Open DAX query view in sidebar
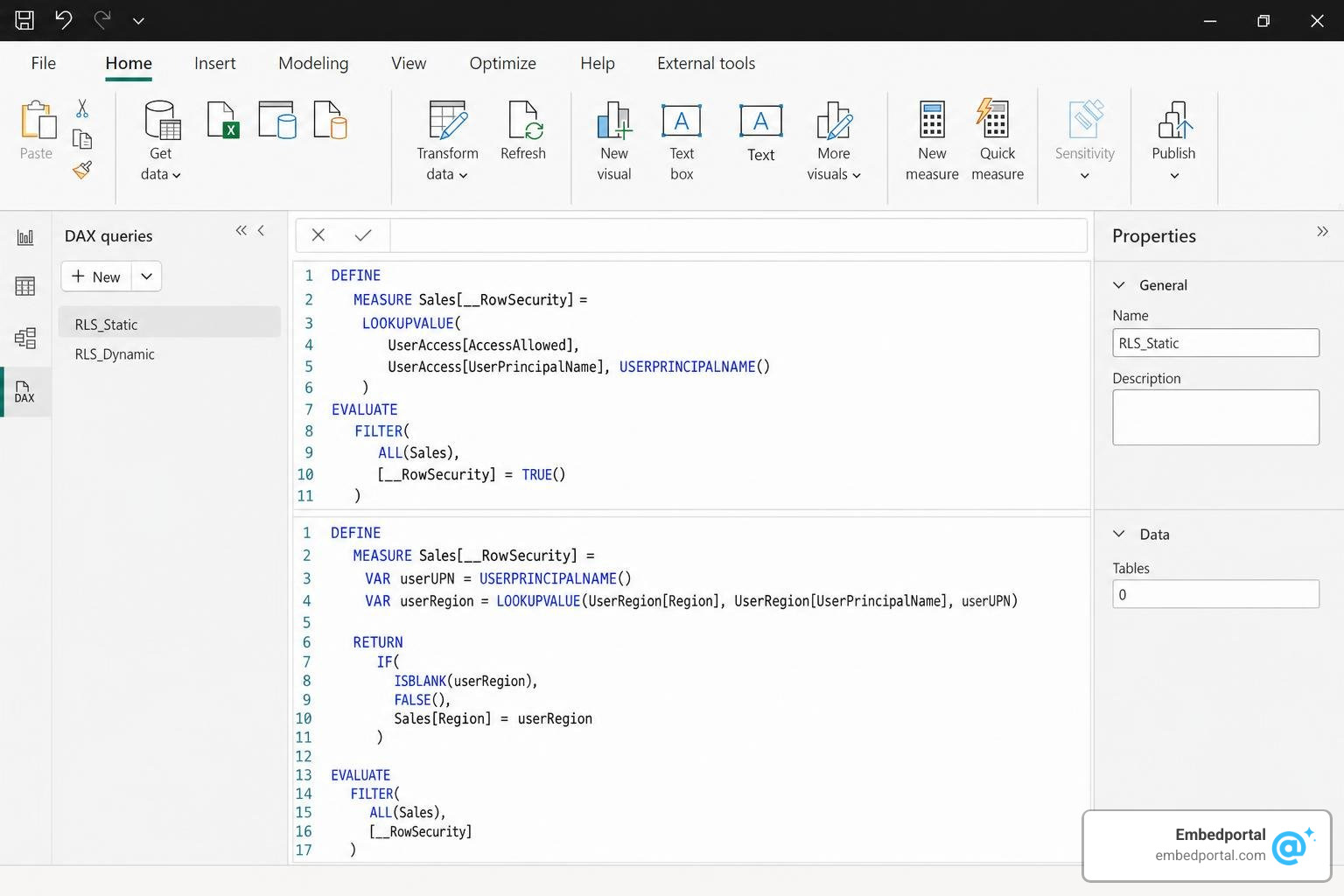The width and height of the screenshot is (1344, 896). tap(25, 391)
